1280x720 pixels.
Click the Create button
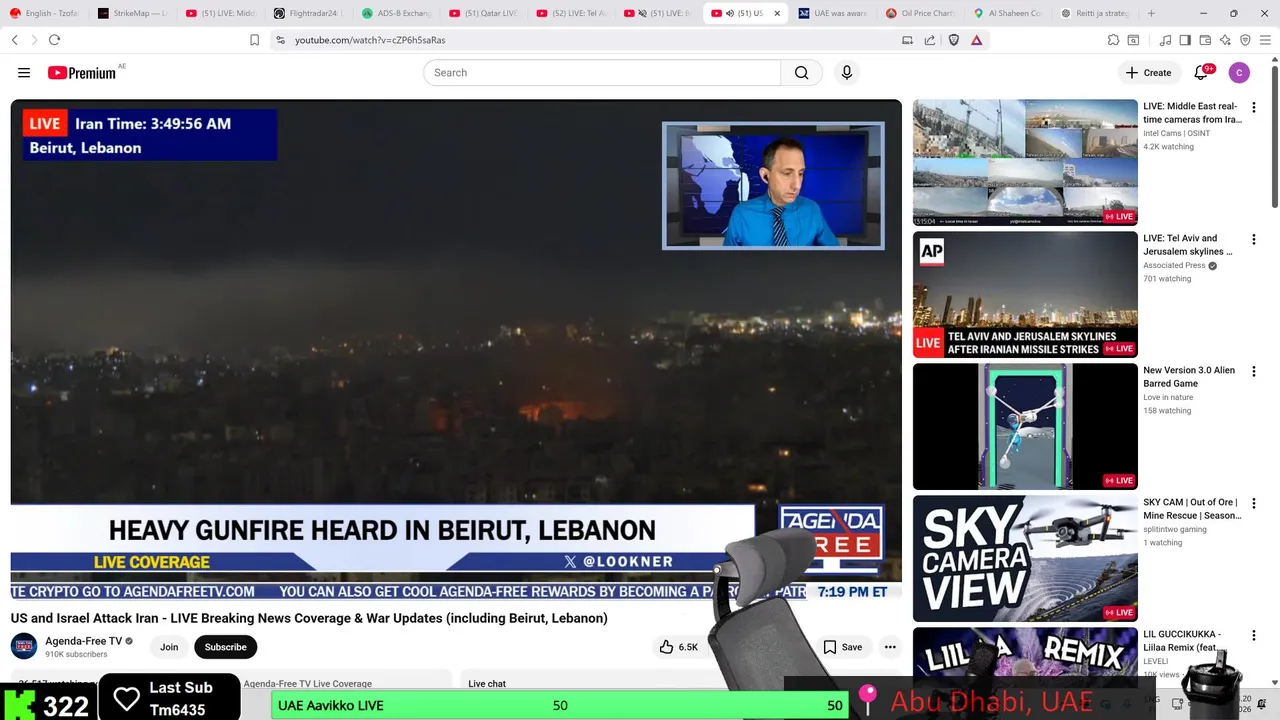pos(1148,72)
